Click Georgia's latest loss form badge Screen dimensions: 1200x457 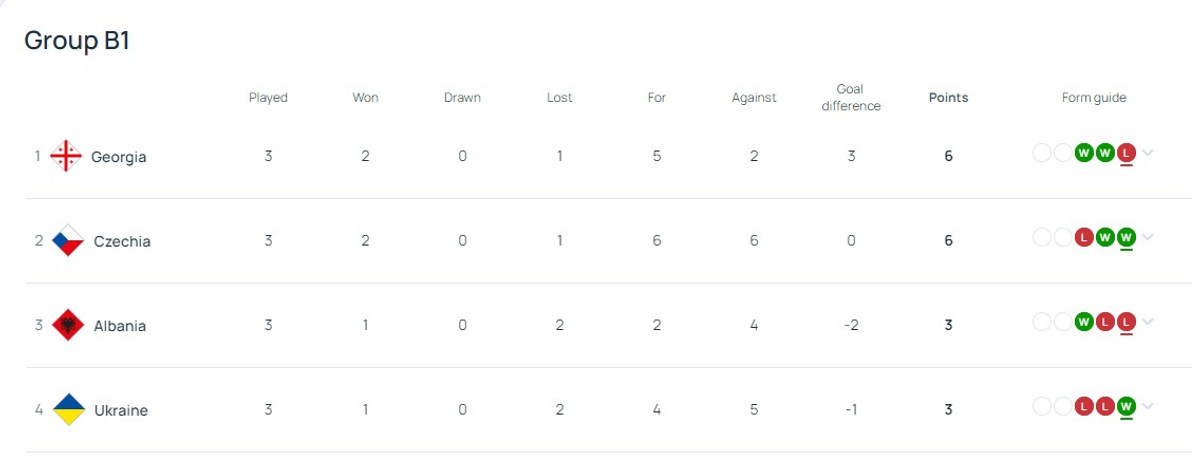point(1127,153)
